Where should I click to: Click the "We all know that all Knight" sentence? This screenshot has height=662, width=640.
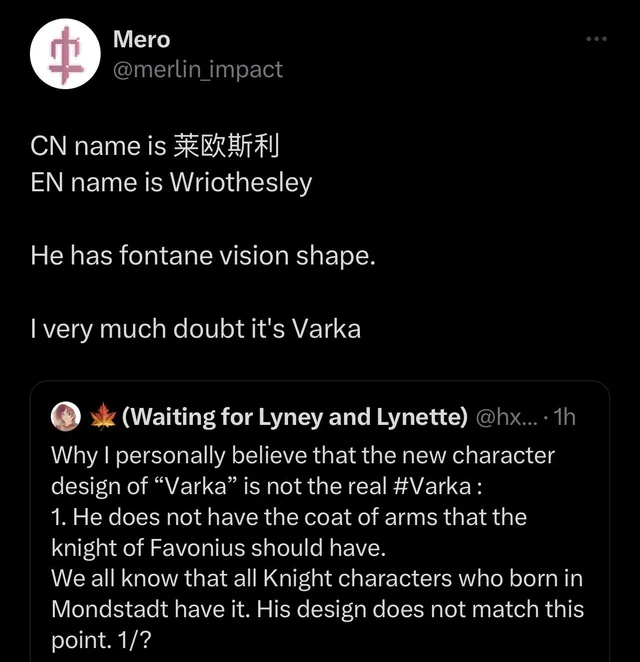pos(316,579)
